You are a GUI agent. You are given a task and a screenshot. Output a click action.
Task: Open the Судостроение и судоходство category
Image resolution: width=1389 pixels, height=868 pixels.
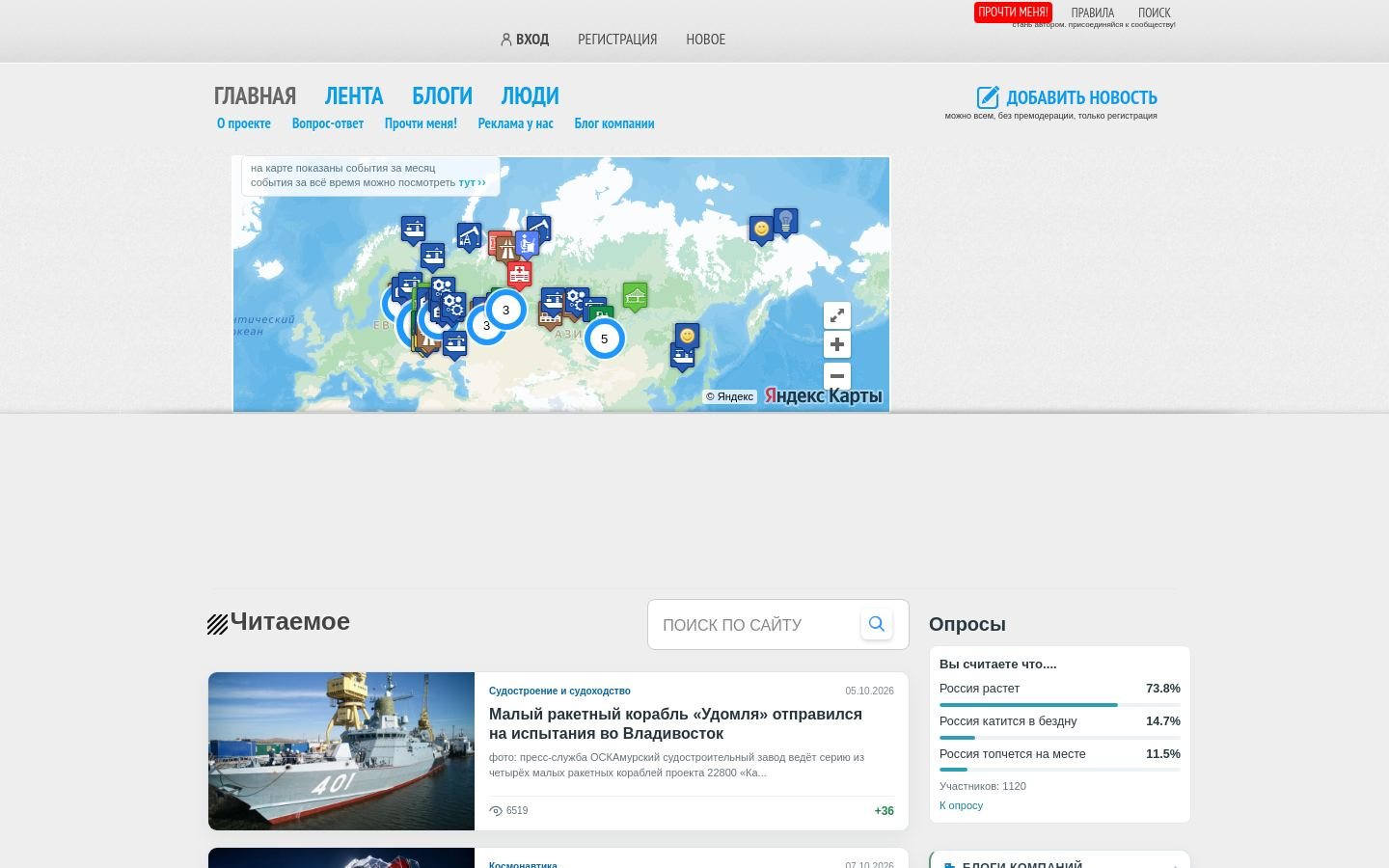tap(559, 691)
